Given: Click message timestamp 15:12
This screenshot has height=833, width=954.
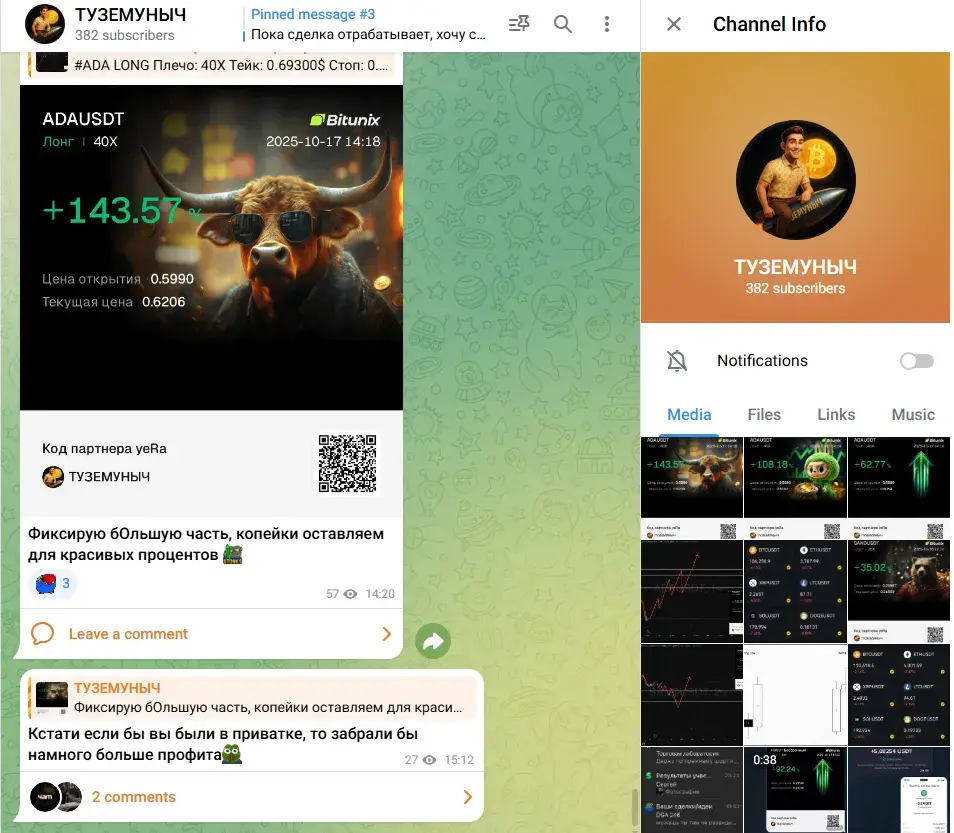Looking at the screenshot, I should coord(459,760).
